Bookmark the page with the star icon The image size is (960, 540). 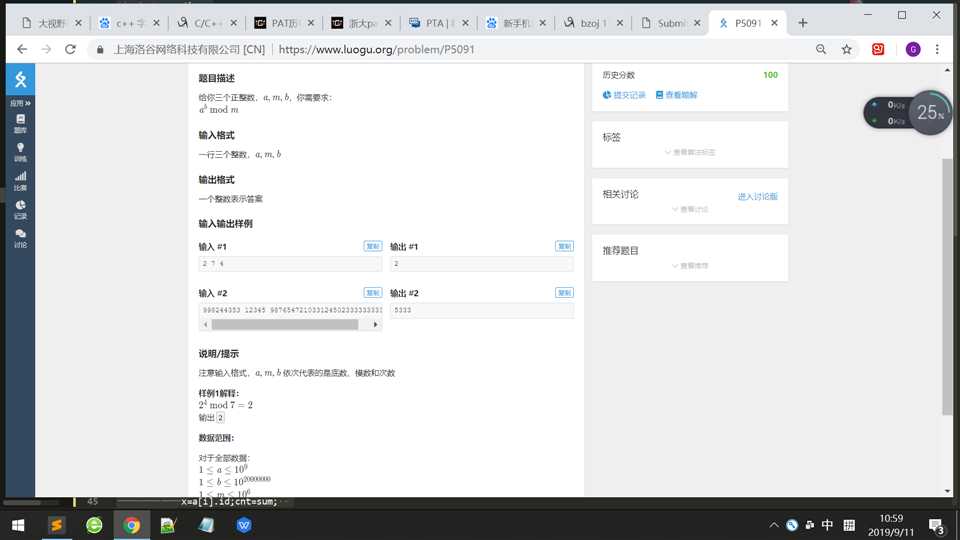(x=847, y=50)
